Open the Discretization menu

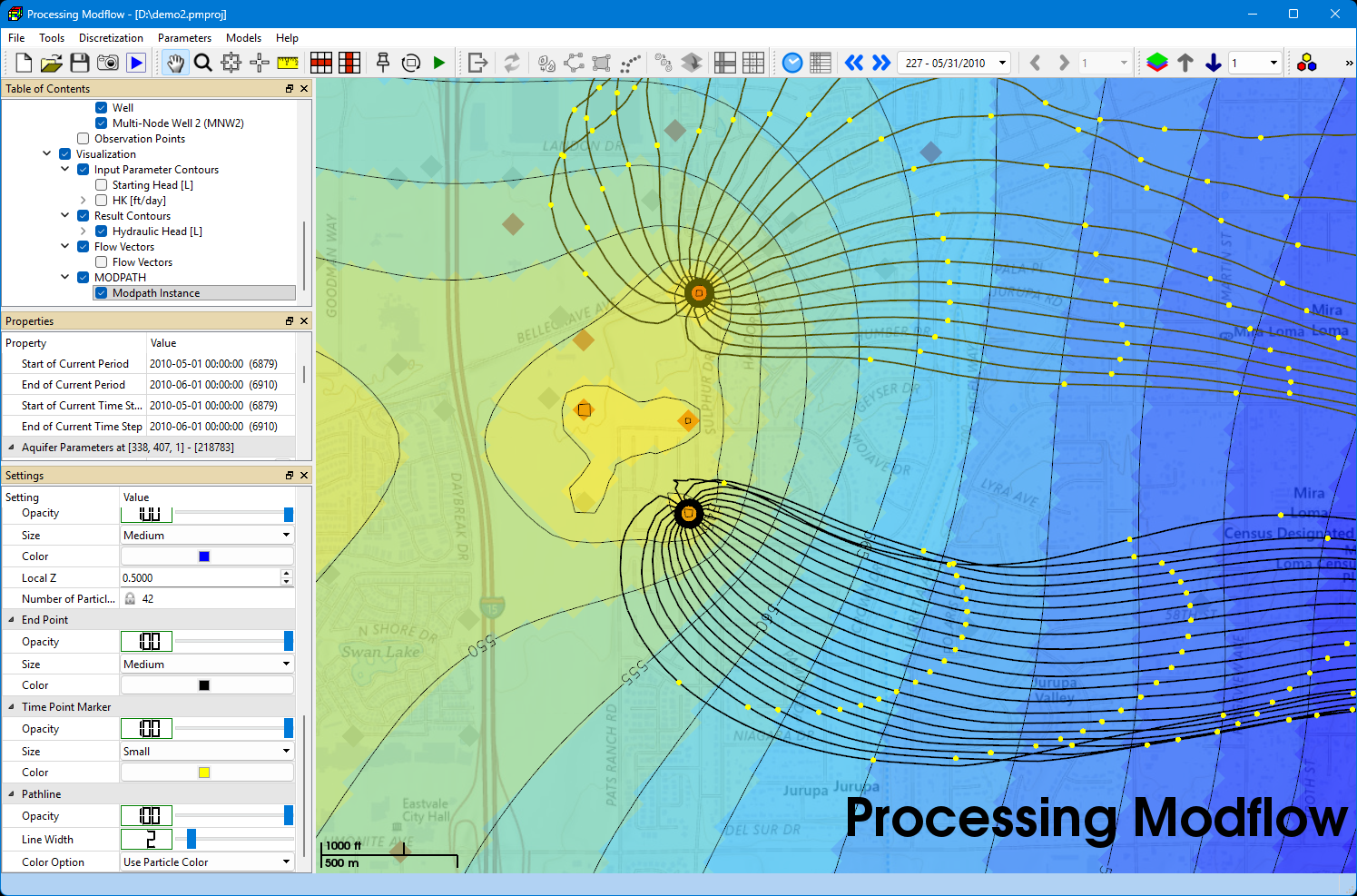tap(111, 38)
